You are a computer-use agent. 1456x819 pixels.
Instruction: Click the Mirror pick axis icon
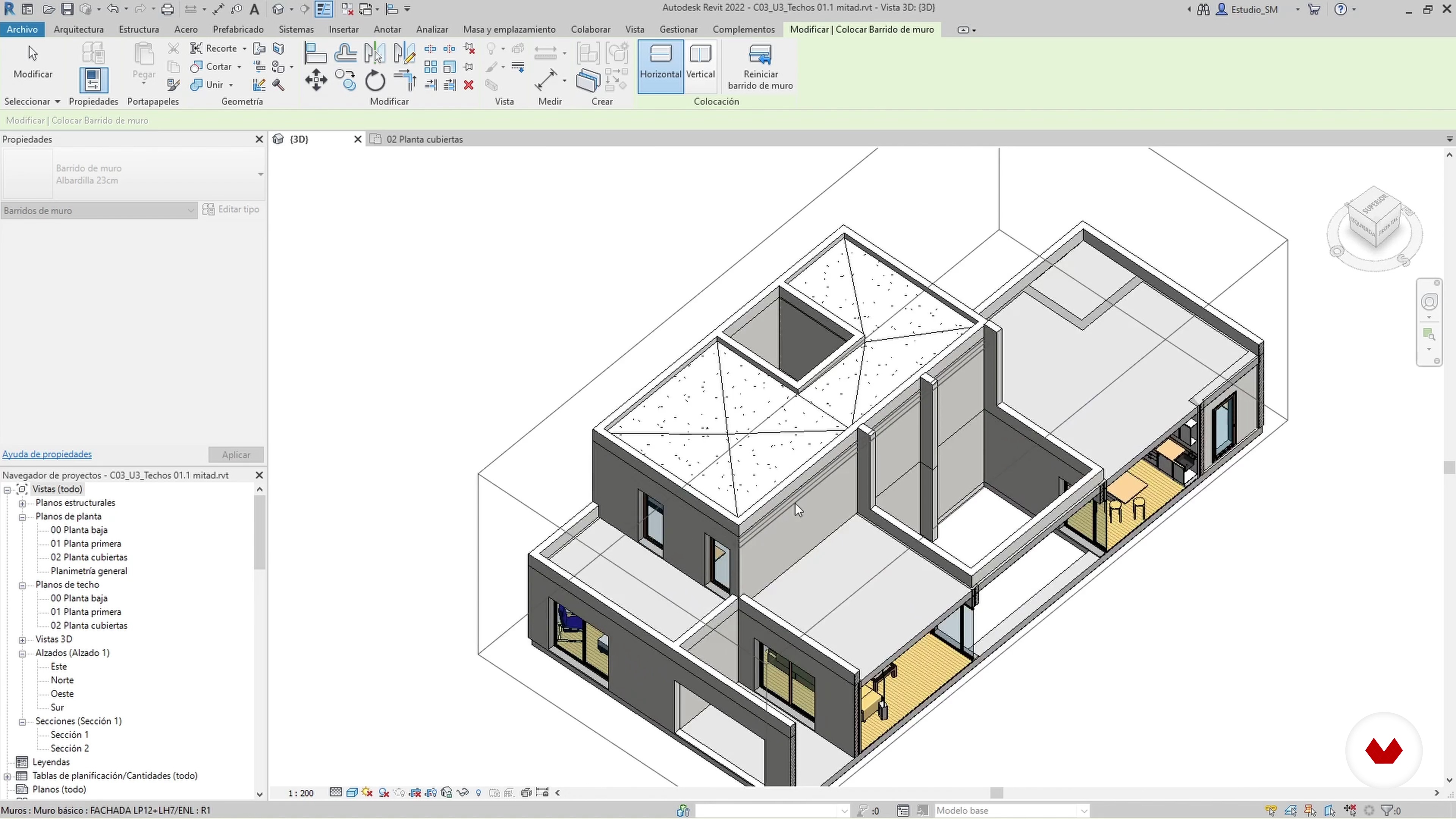[x=374, y=53]
